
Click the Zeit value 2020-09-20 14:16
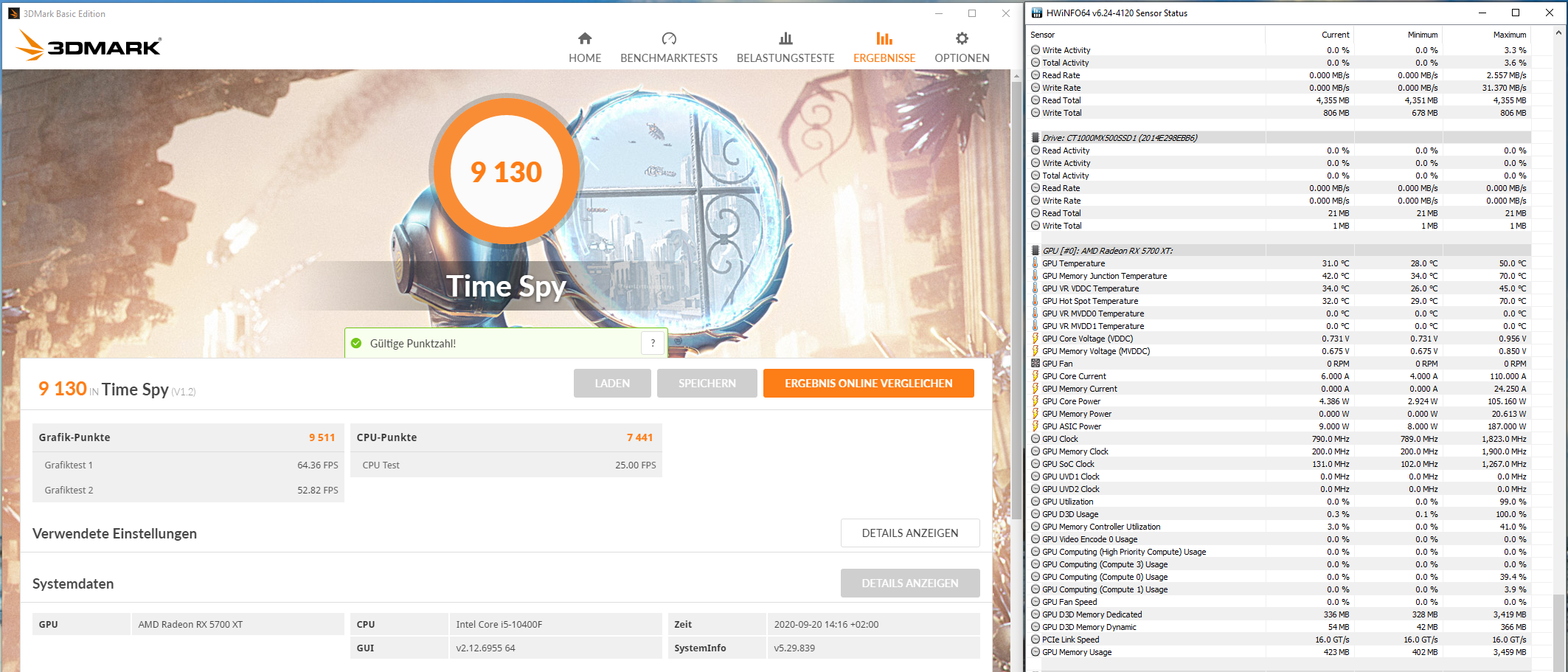(x=826, y=624)
